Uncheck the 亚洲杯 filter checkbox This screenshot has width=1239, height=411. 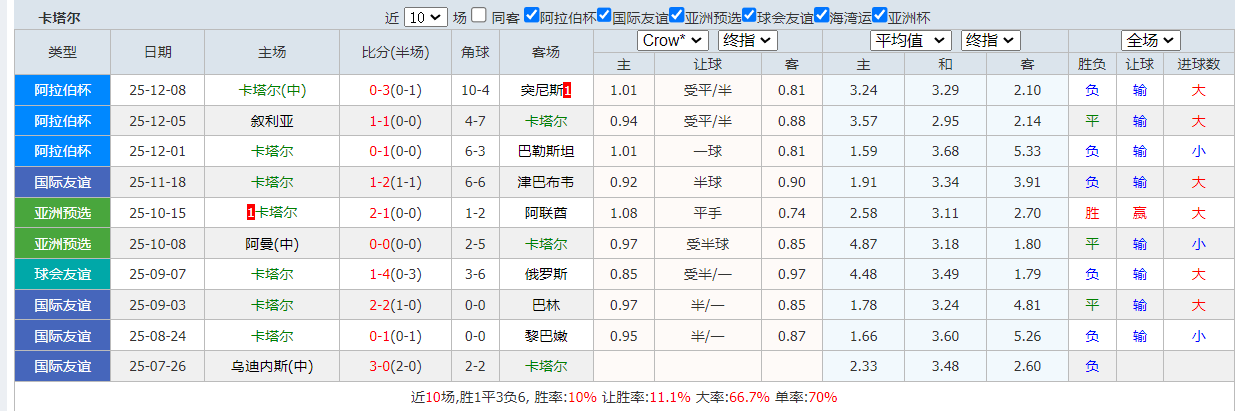(x=880, y=15)
